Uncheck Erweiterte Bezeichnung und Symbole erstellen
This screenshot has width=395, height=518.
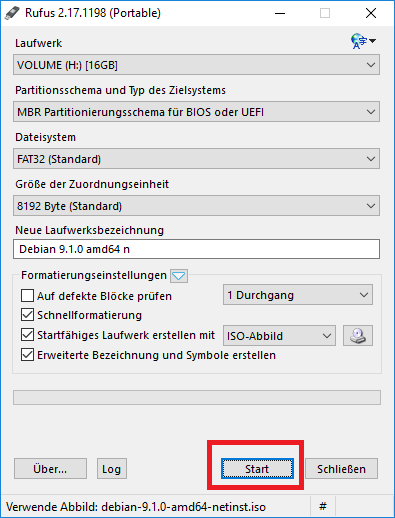point(27,355)
